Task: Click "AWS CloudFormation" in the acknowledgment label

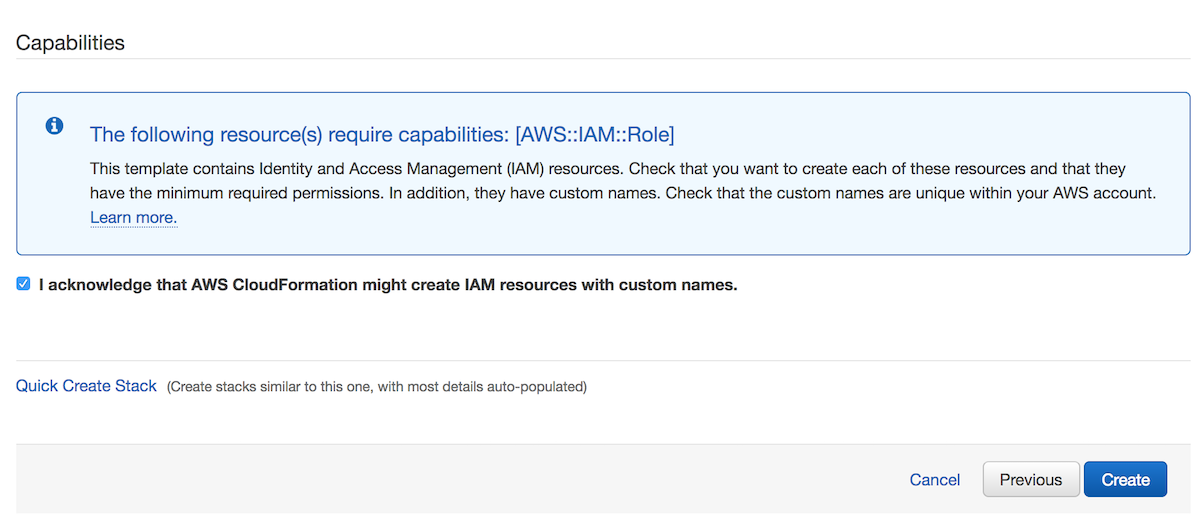Action: (276, 285)
